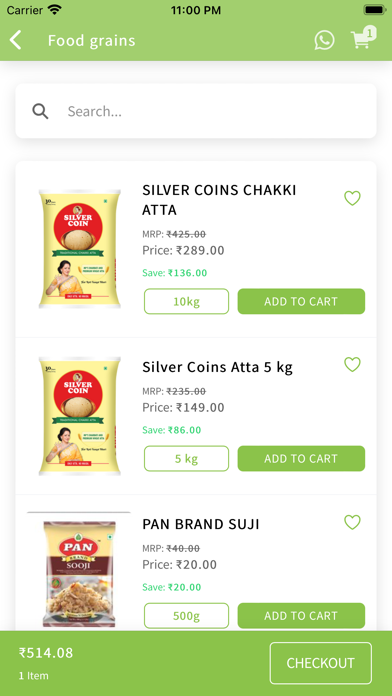Open WhatsApp chat icon

click(x=325, y=40)
